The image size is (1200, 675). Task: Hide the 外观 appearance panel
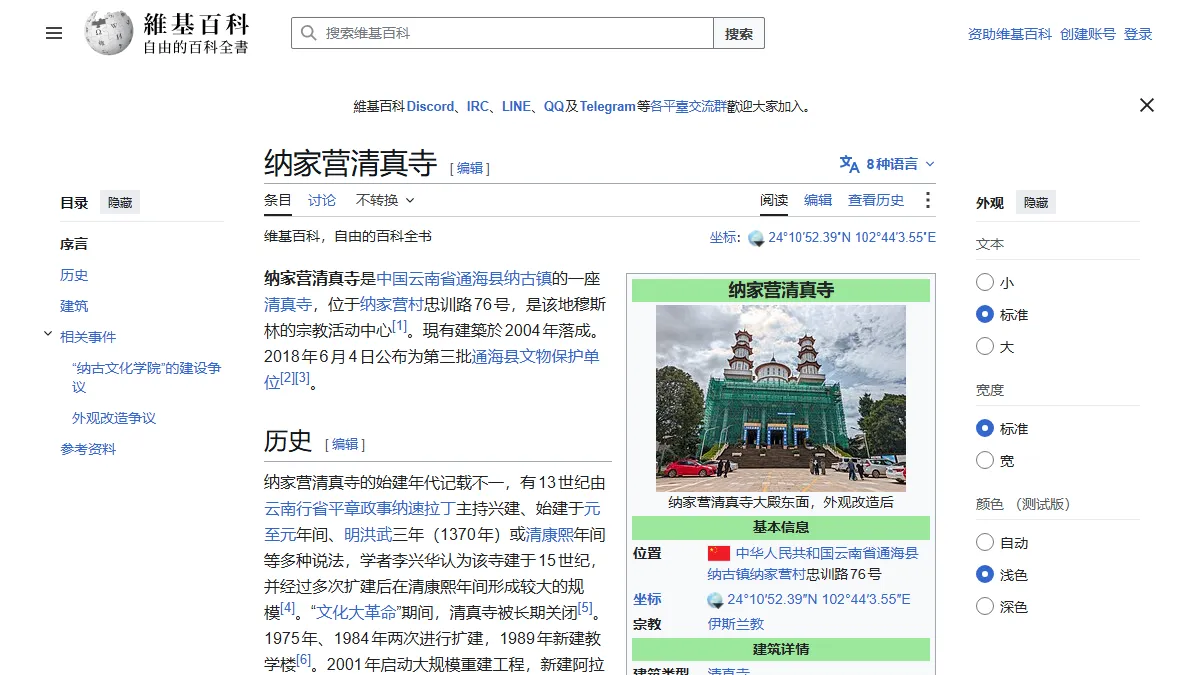pos(1036,203)
